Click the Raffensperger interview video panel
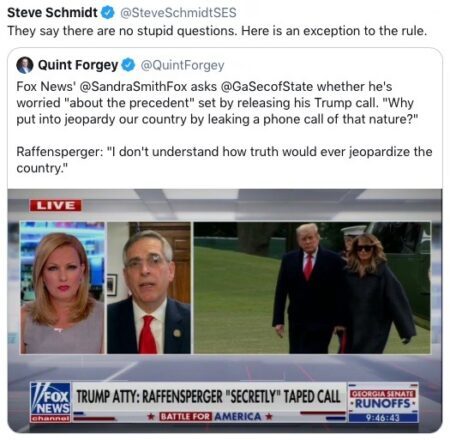The width and height of the screenshot is (450, 440). (x=149, y=287)
